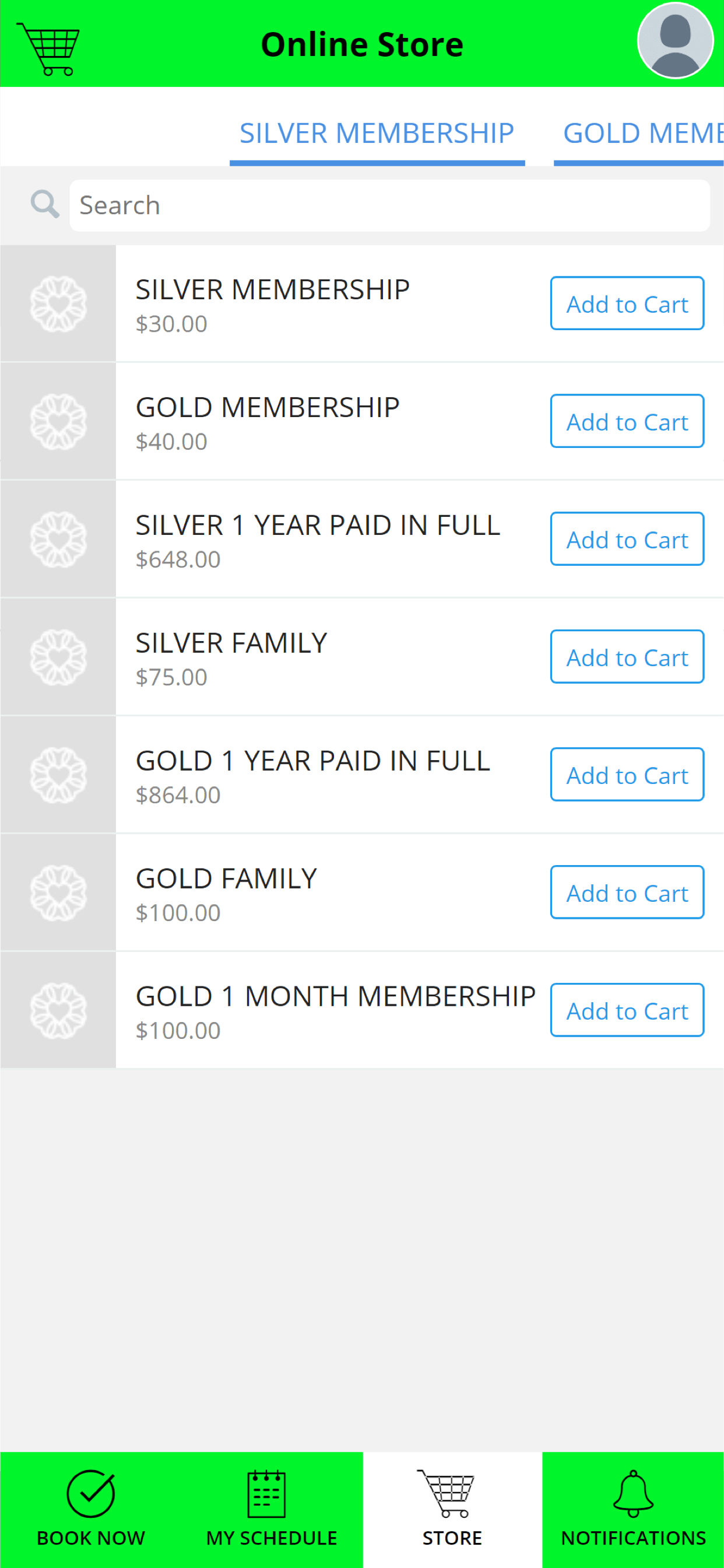Add Silver 1 Year Paid In Full to cart
The image size is (724, 1568).
point(627,540)
